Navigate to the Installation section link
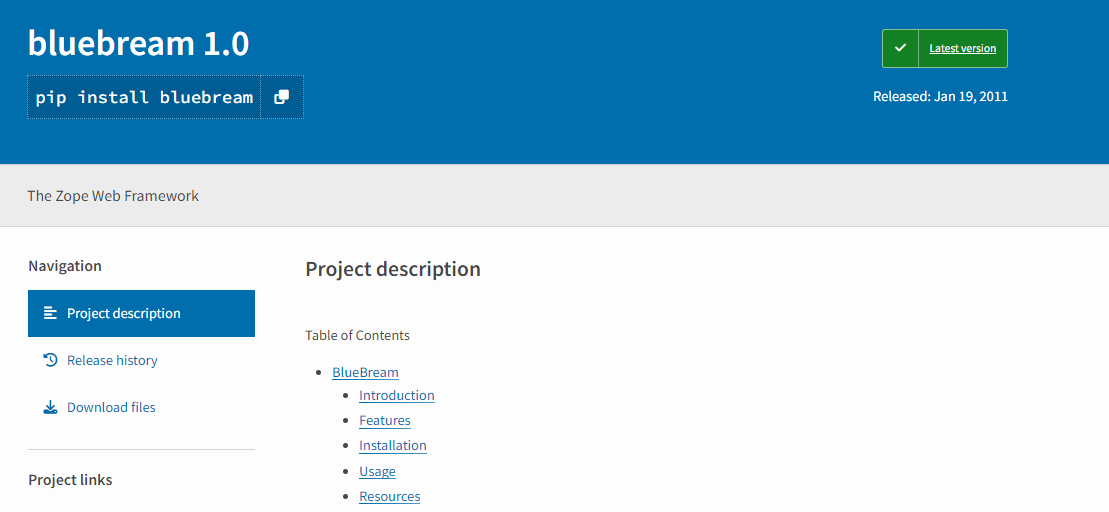The height and width of the screenshot is (512, 1109). (x=392, y=445)
